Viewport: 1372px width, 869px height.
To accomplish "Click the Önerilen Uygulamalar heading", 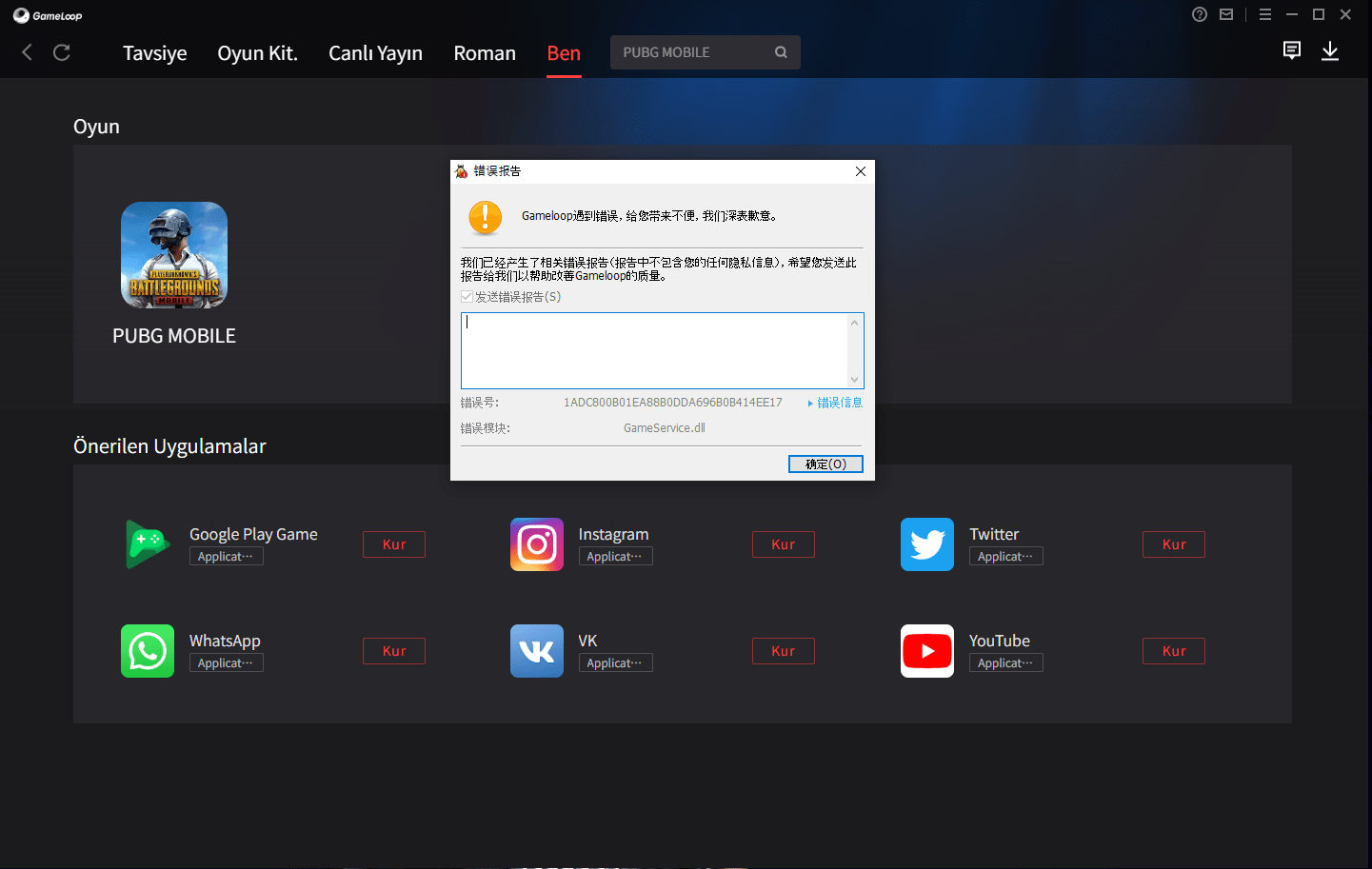I will pyautogui.click(x=169, y=446).
